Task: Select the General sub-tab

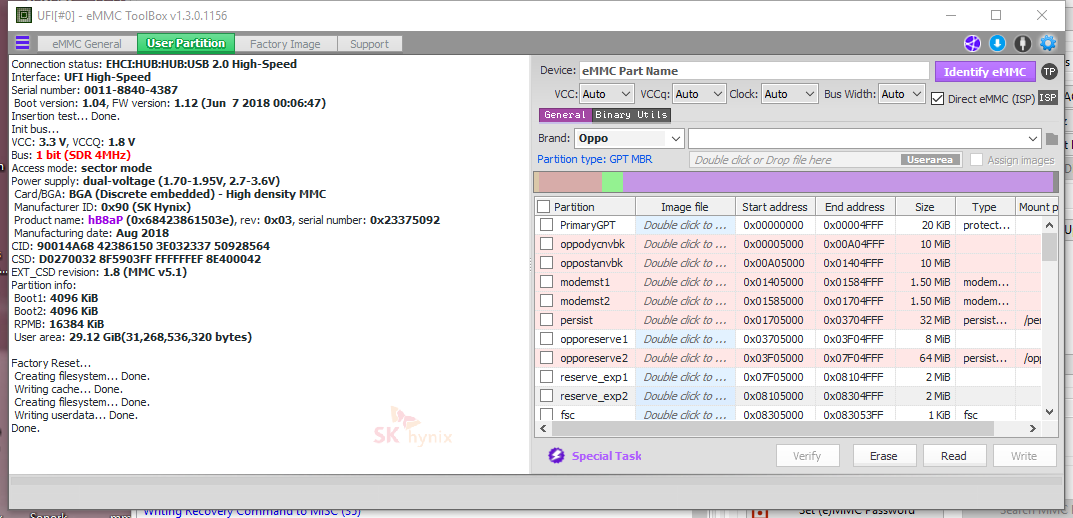Action: (565, 115)
